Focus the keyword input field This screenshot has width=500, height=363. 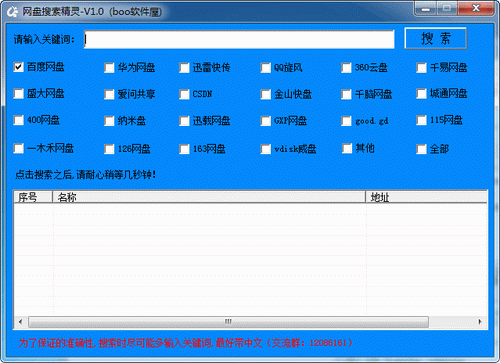click(x=239, y=40)
